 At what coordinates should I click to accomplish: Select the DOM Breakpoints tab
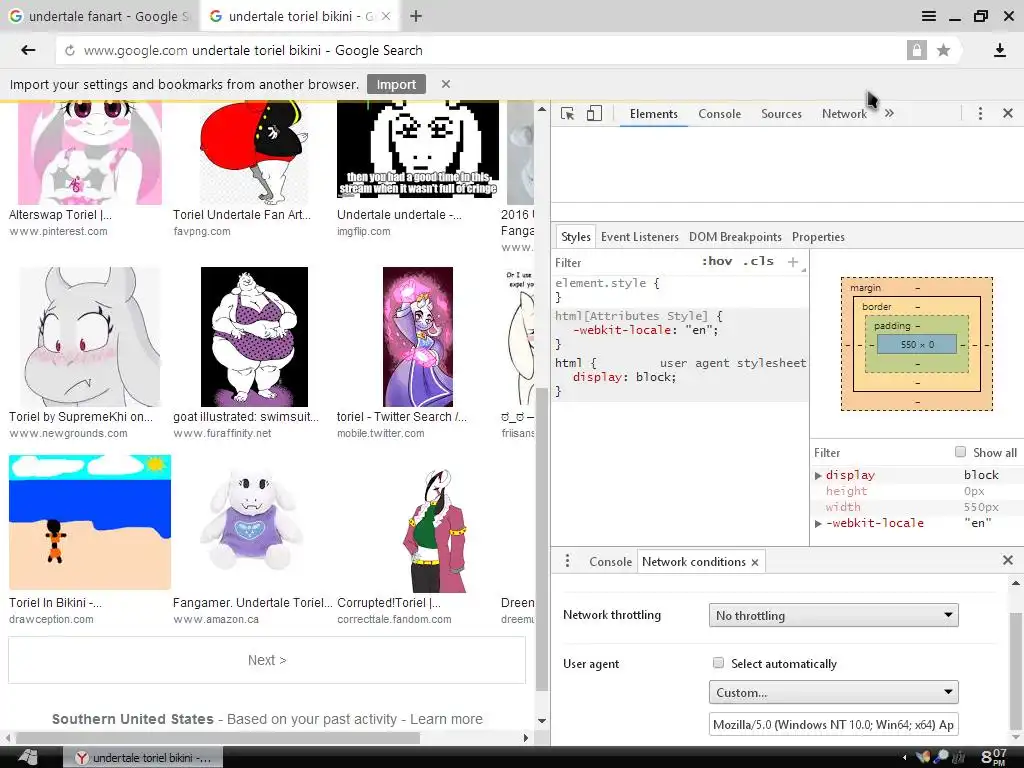[735, 236]
